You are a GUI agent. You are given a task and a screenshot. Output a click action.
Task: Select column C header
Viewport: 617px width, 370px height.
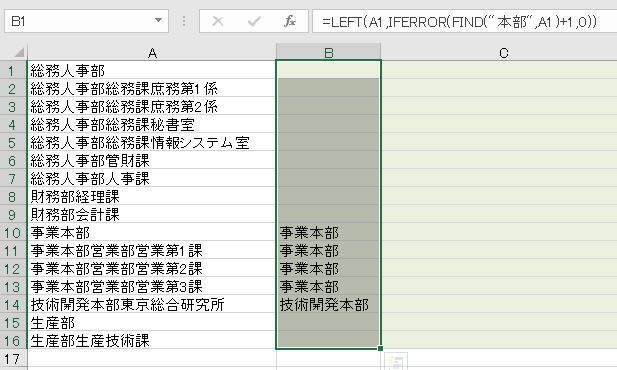tap(499, 53)
